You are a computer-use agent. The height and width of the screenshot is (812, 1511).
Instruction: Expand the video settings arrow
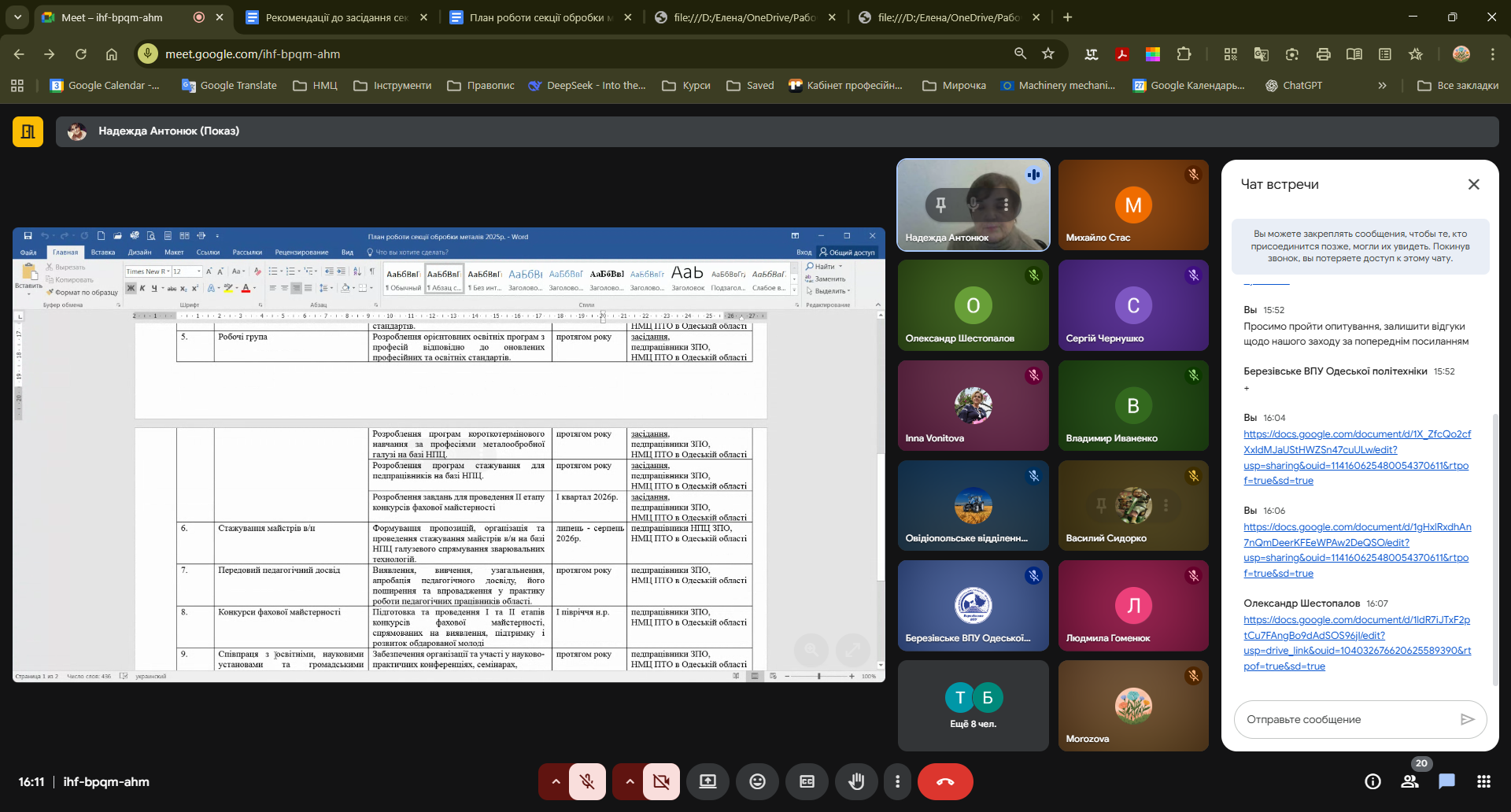click(x=630, y=781)
